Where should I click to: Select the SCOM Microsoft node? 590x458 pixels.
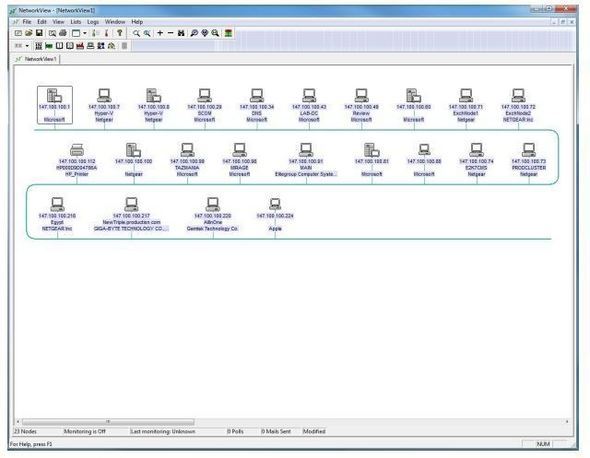pyautogui.click(x=204, y=105)
